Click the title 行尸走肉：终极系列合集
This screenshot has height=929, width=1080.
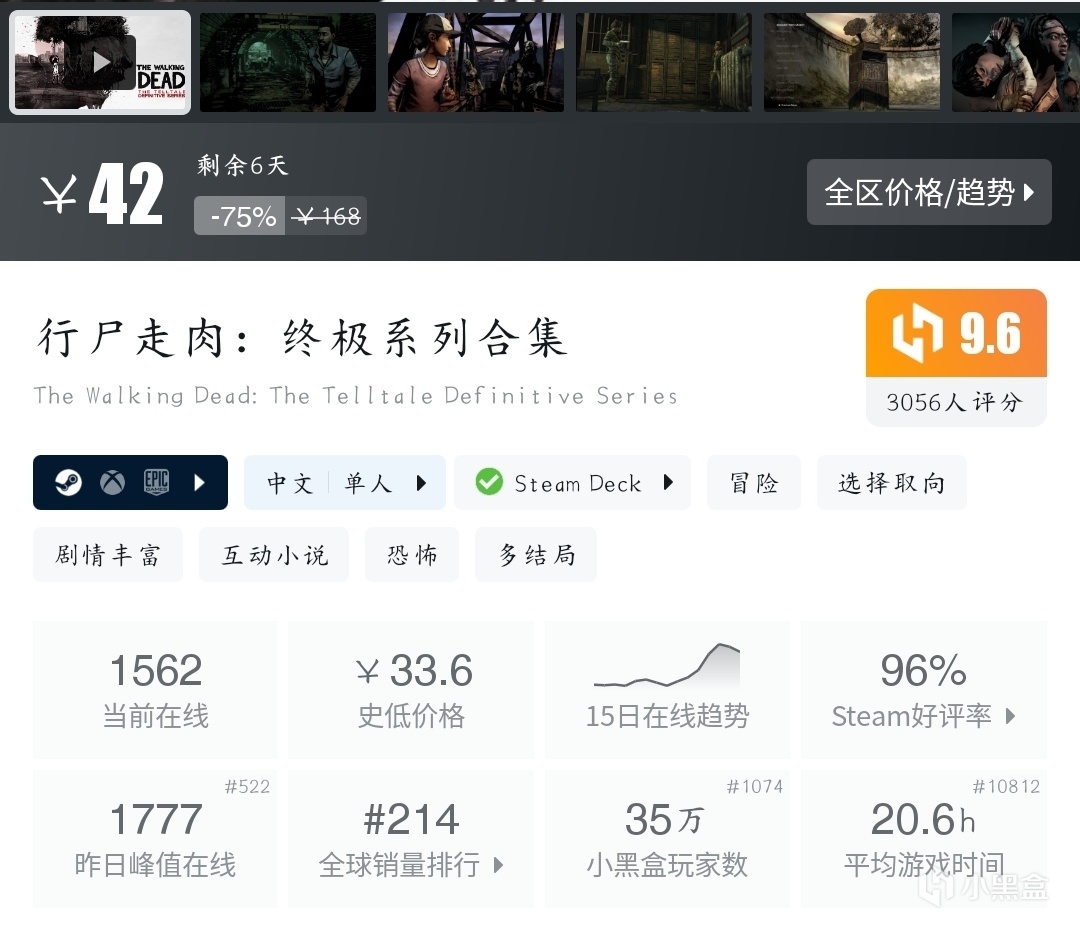302,338
